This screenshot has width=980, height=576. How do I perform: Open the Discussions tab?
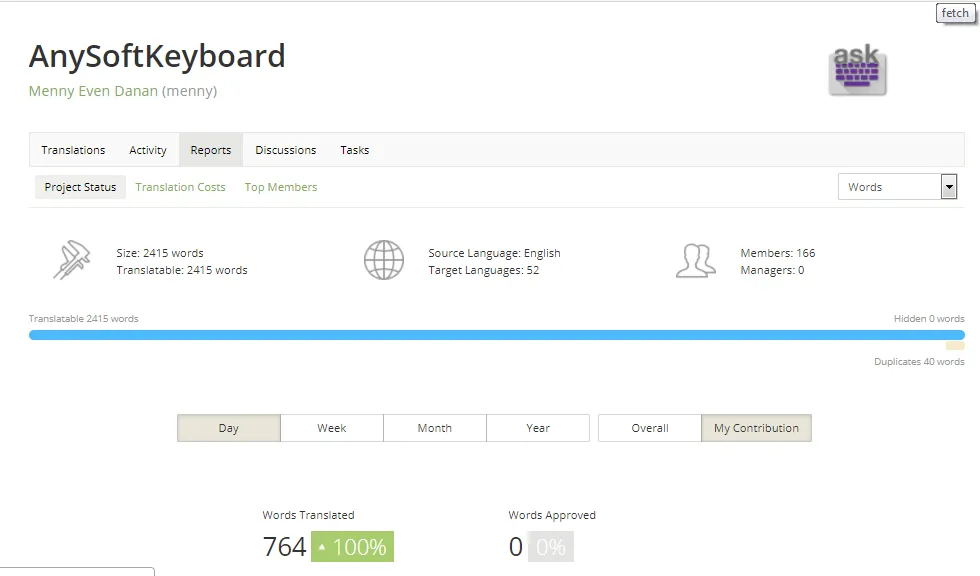286,150
